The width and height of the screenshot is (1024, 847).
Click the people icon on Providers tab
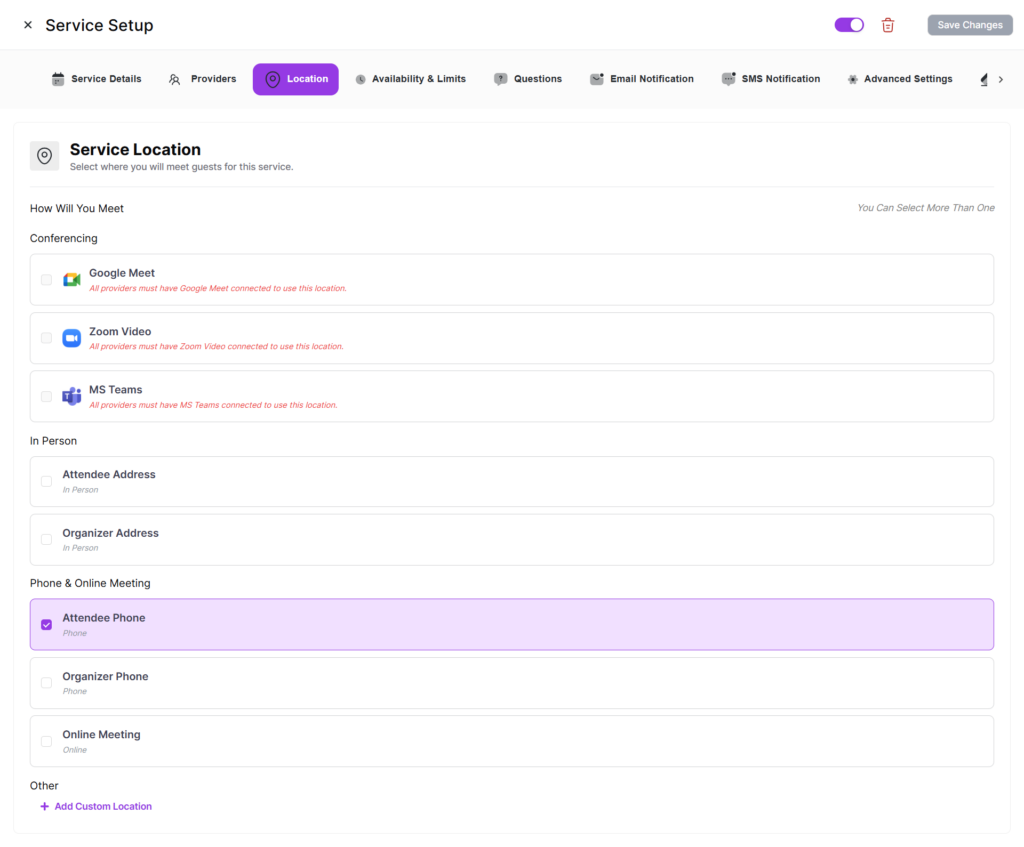(175, 79)
